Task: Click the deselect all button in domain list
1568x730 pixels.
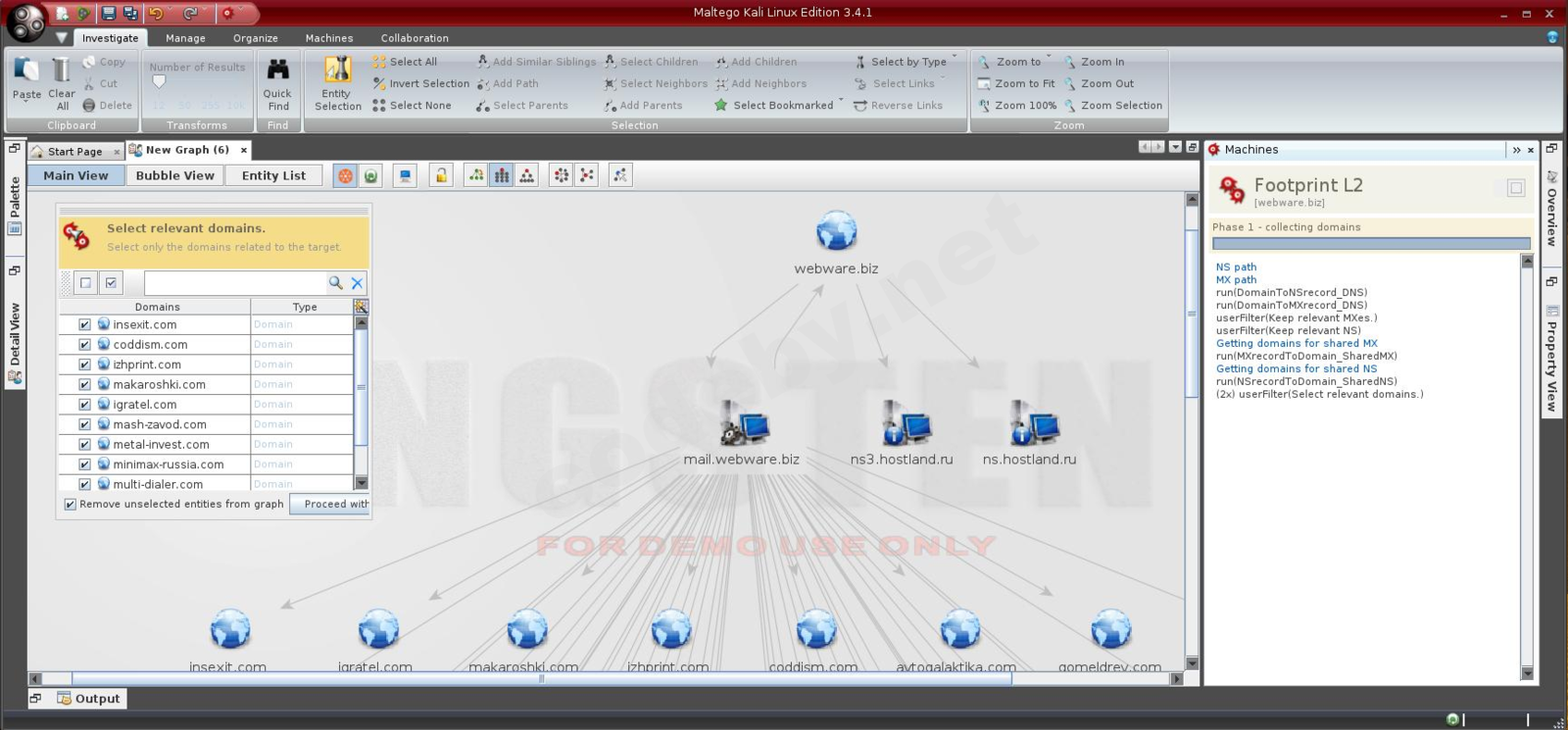Action: pyautogui.click(x=85, y=283)
